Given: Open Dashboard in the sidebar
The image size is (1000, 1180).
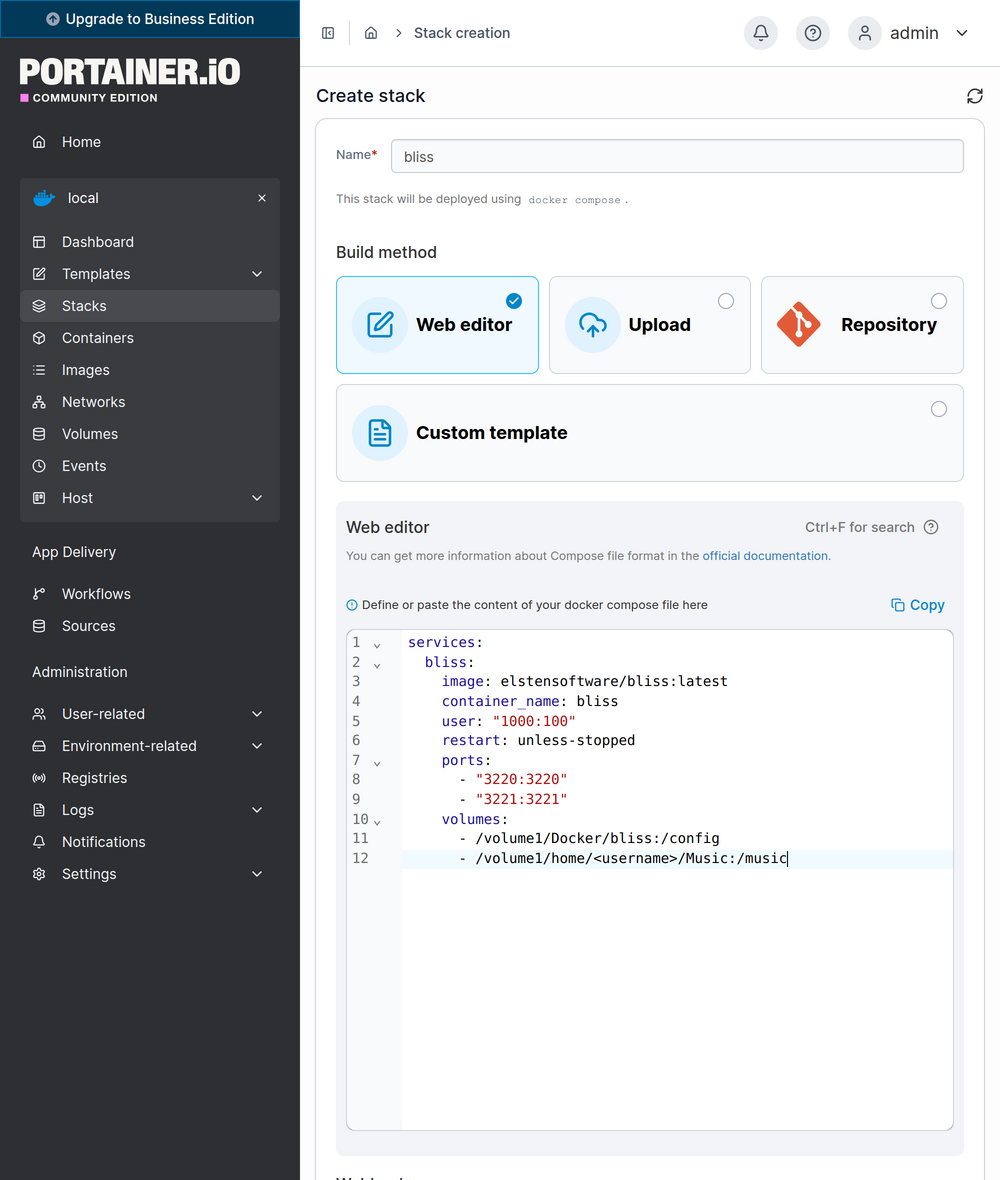Looking at the screenshot, I should pyautogui.click(x=150, y=242).
